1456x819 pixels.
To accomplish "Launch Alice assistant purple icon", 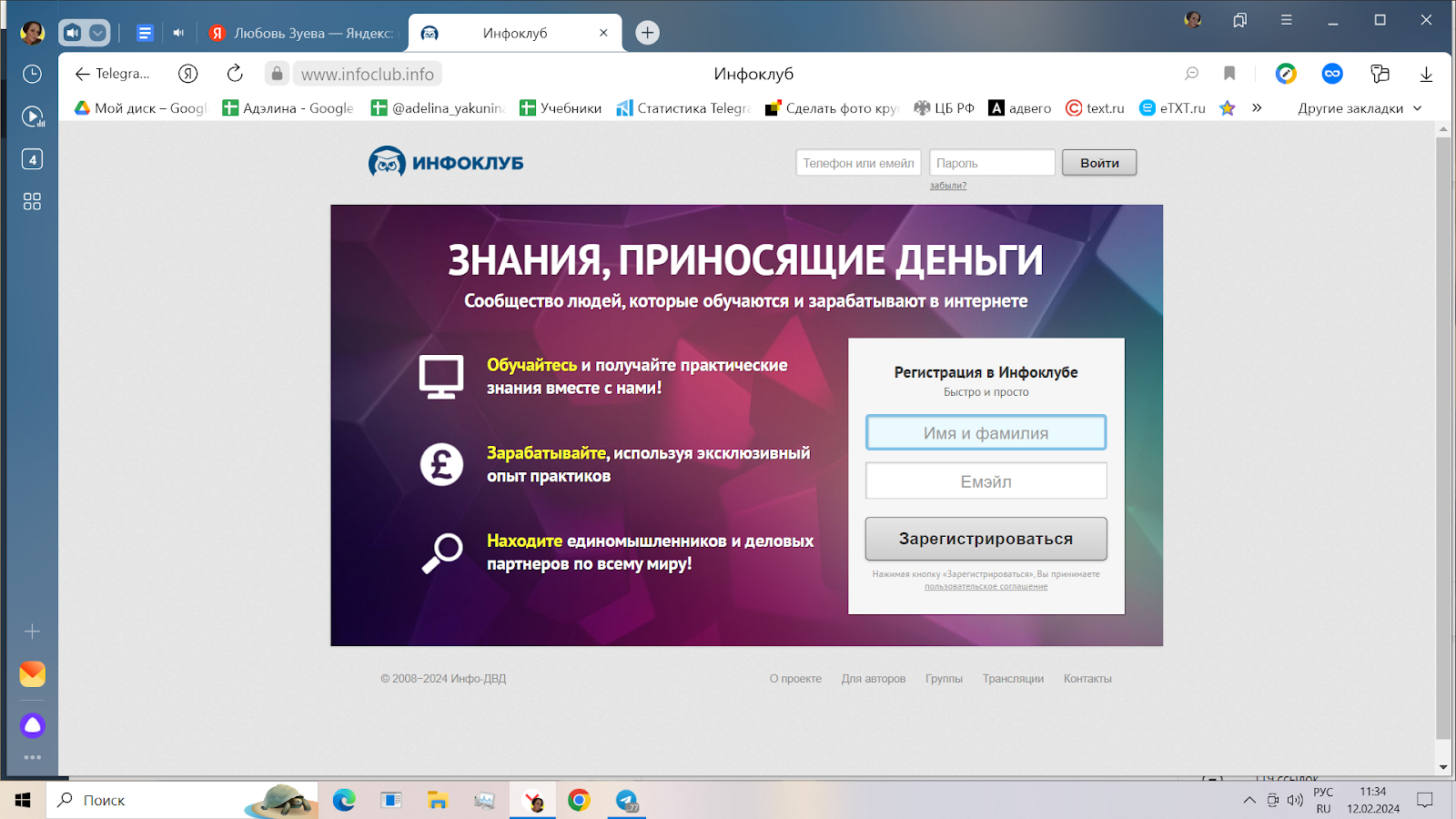I will (32, 725).
